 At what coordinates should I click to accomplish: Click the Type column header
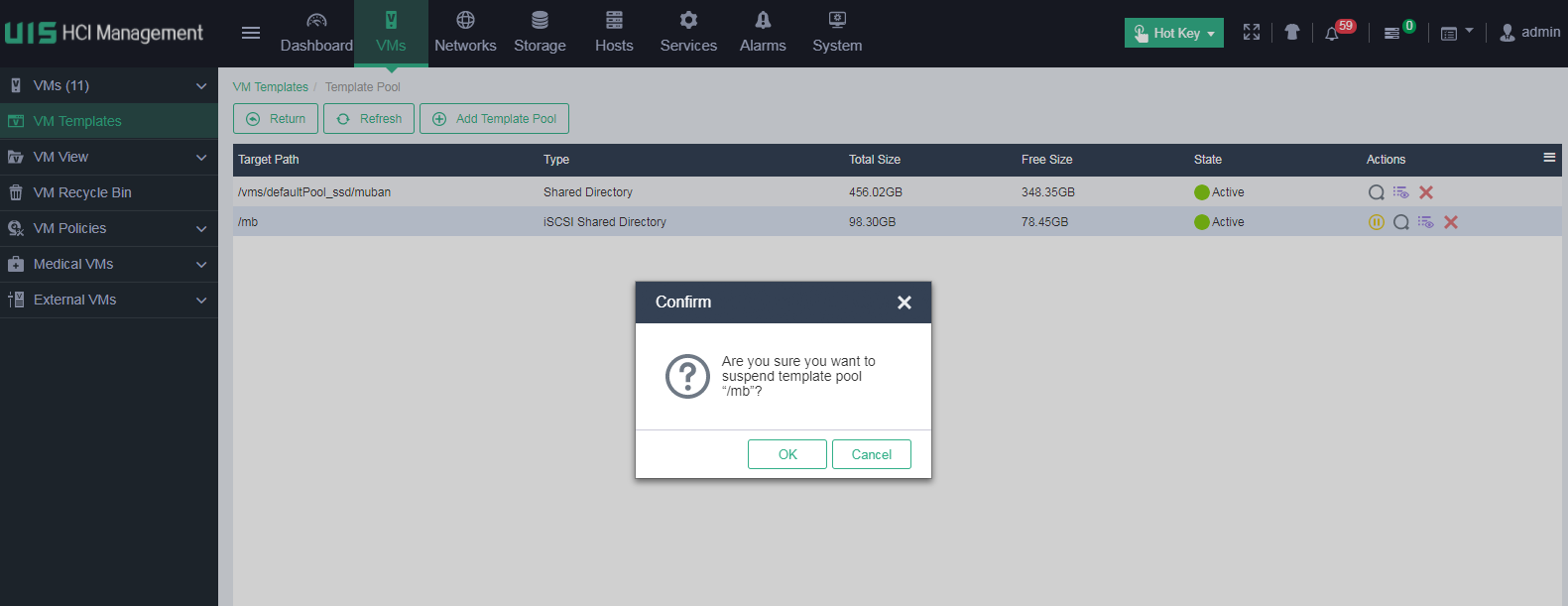tap(556, 160)
